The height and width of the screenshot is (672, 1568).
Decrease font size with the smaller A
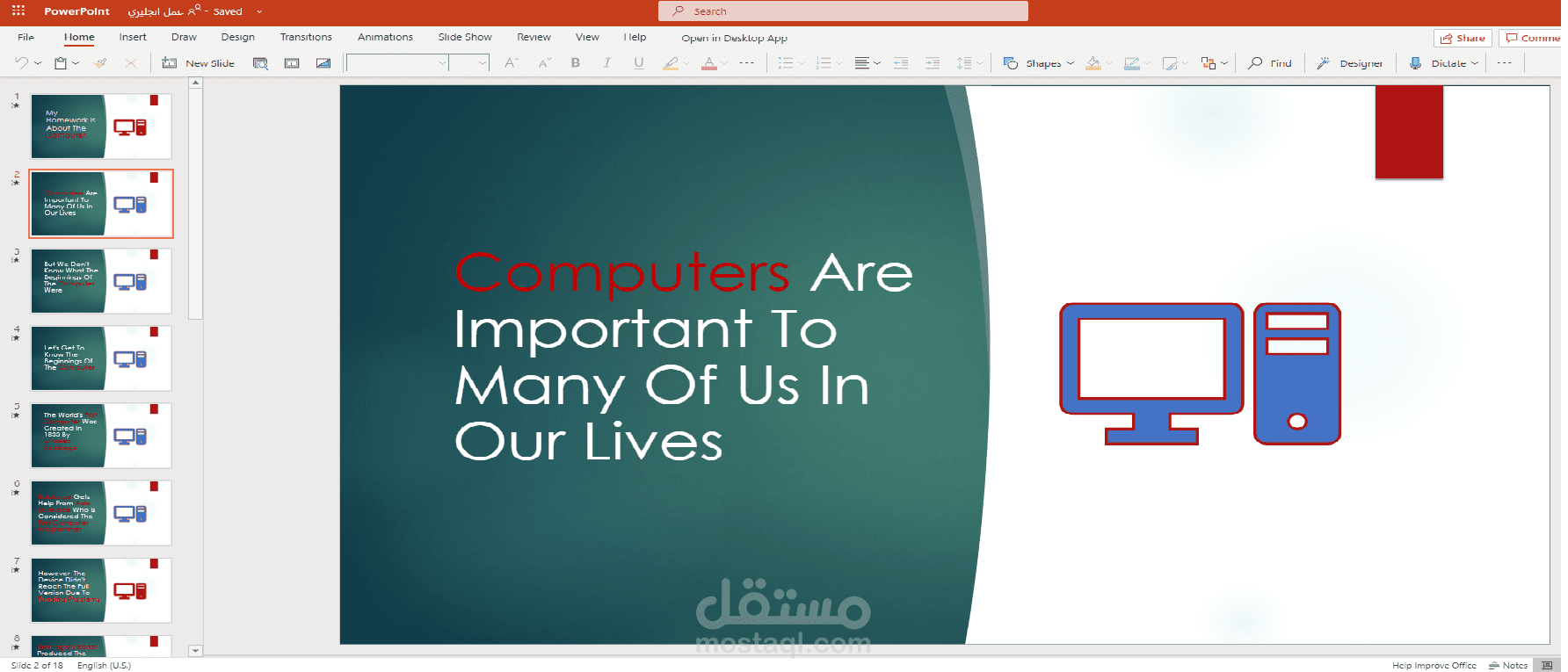[x=545, y=63]
